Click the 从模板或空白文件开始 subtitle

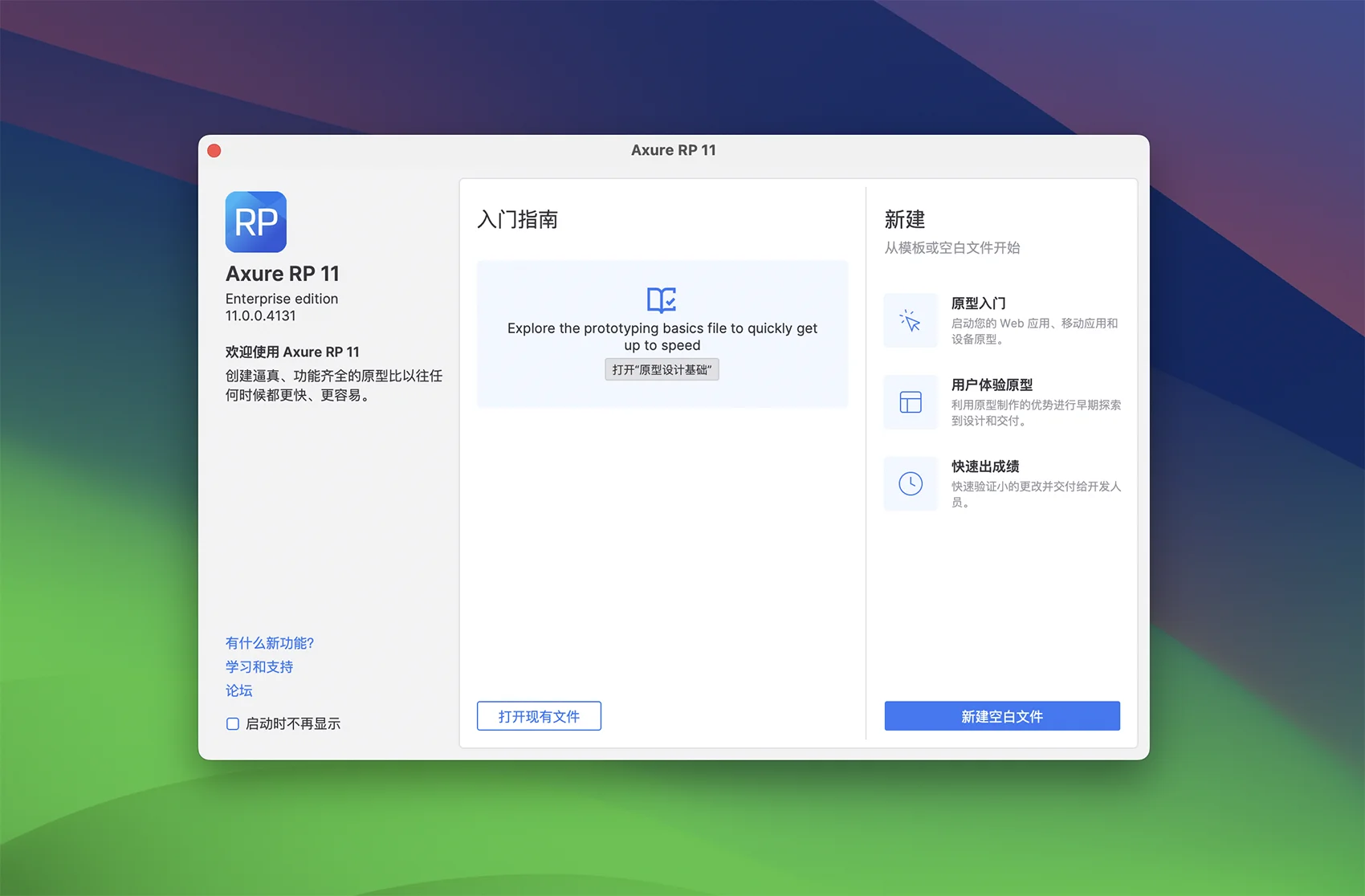[952, 248]
